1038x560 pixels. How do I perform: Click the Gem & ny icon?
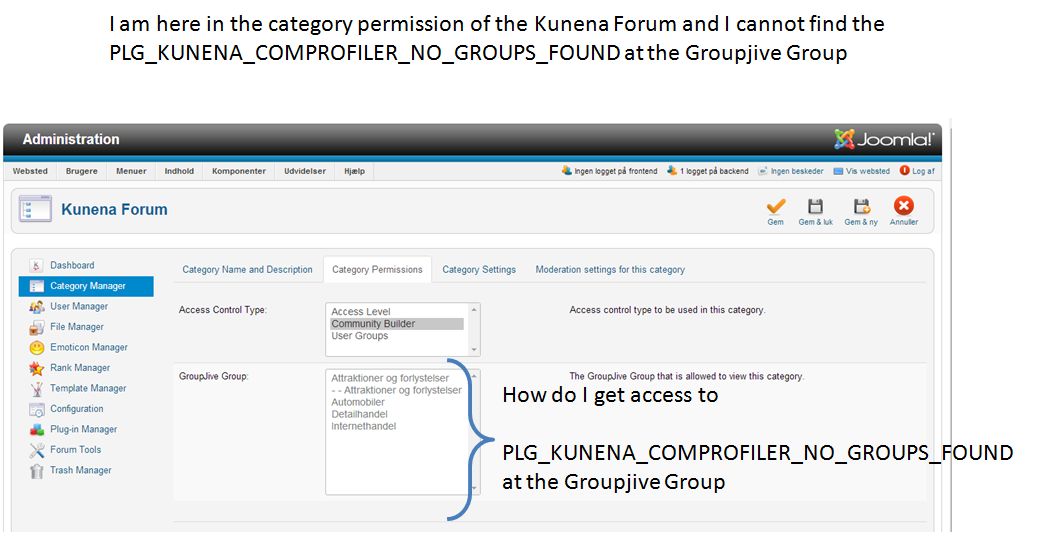pos(861,206)
